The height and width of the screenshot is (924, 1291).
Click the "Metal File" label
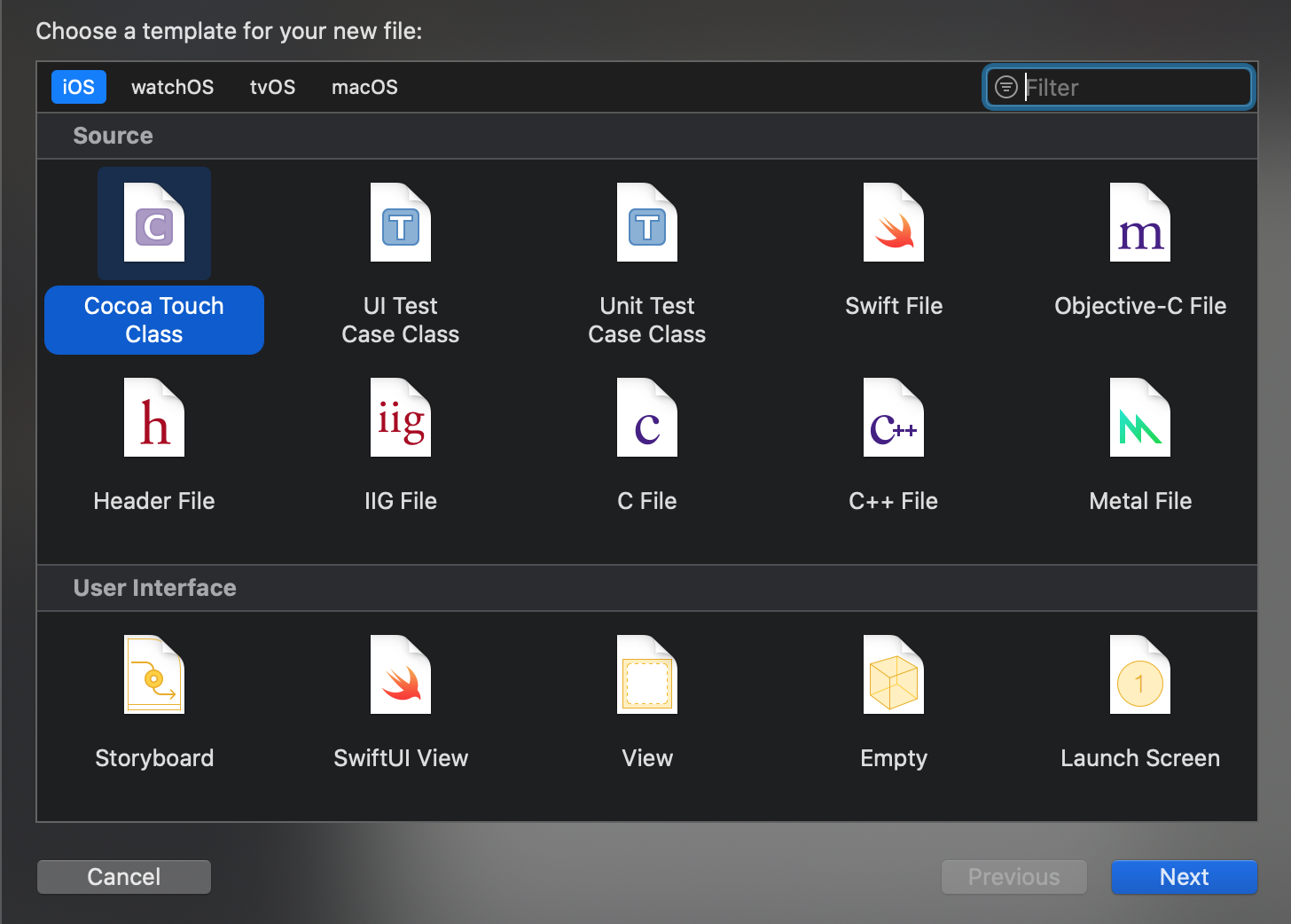[1140, 501]
